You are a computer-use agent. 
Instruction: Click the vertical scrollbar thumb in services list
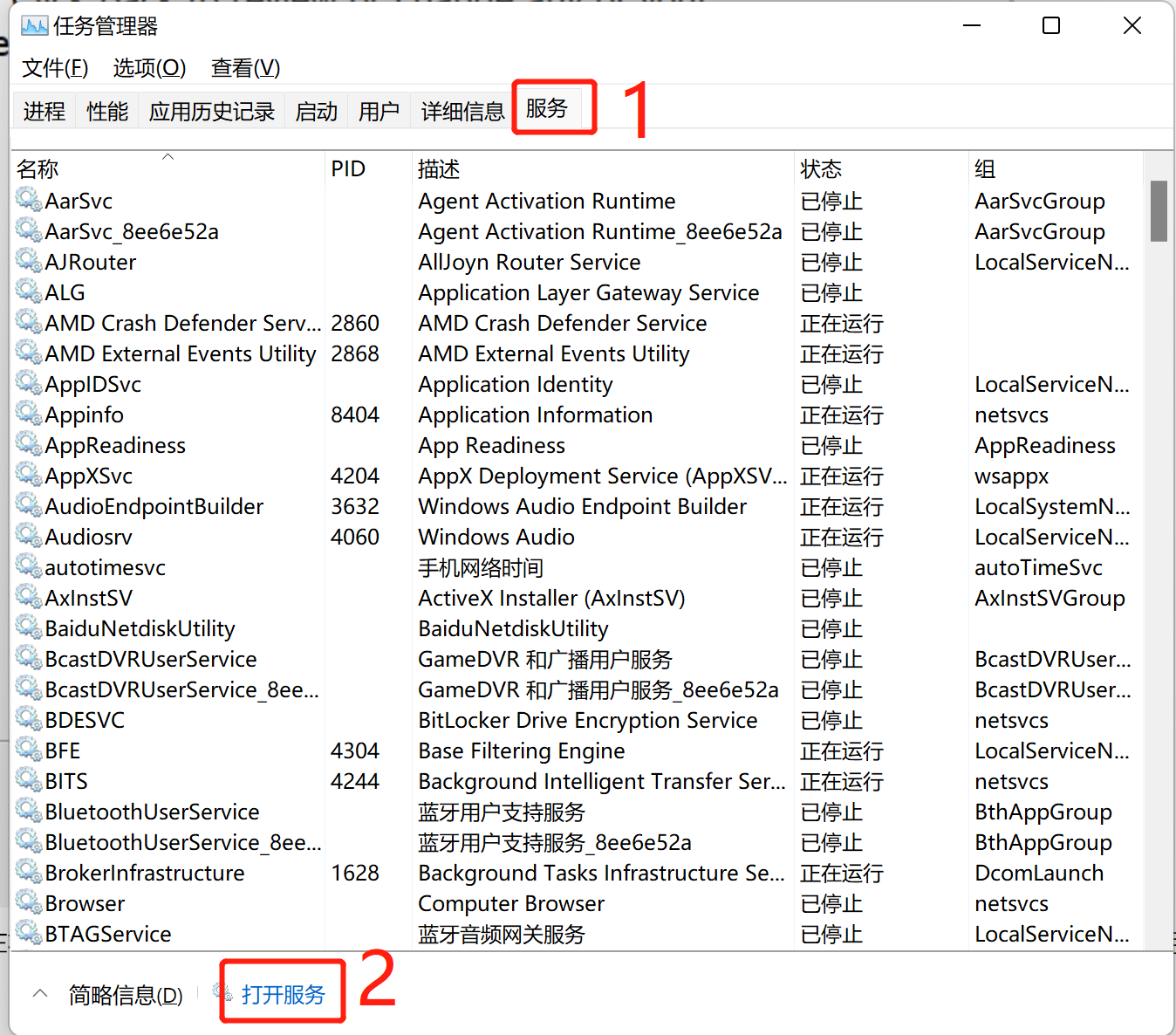pos(1159,210)
